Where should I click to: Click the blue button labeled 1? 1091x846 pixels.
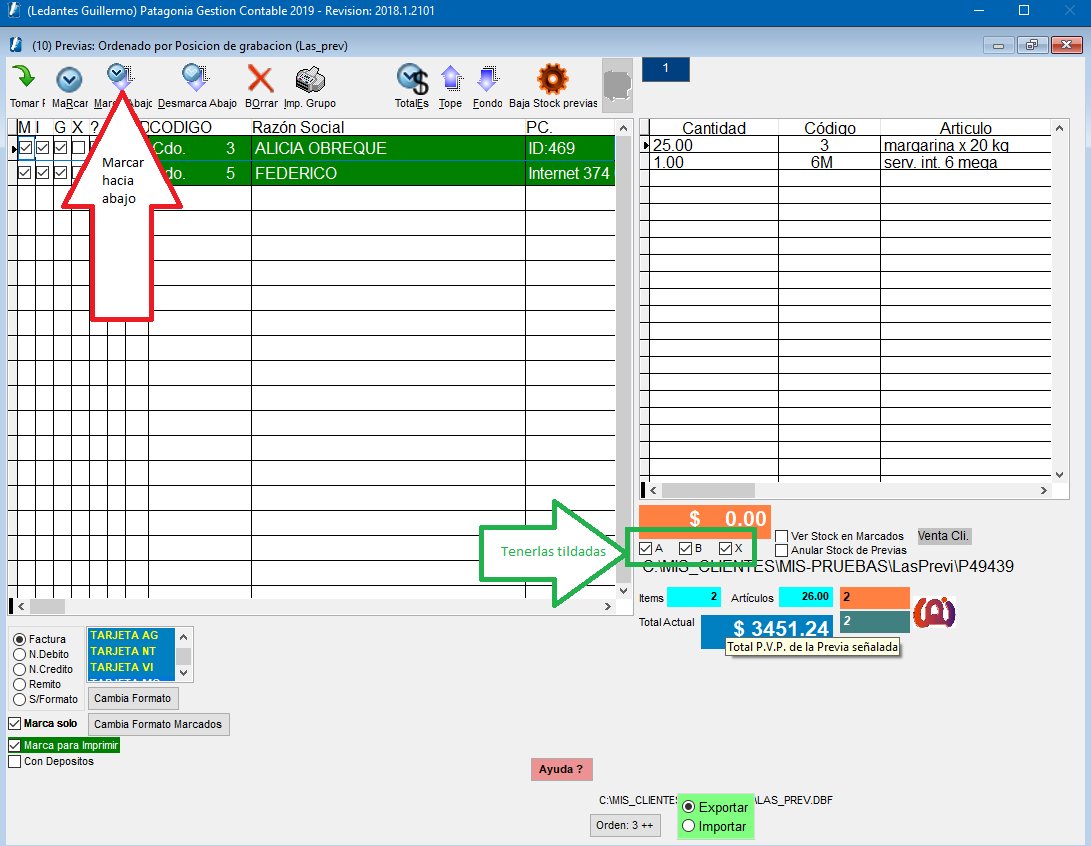tap(666, 69)
